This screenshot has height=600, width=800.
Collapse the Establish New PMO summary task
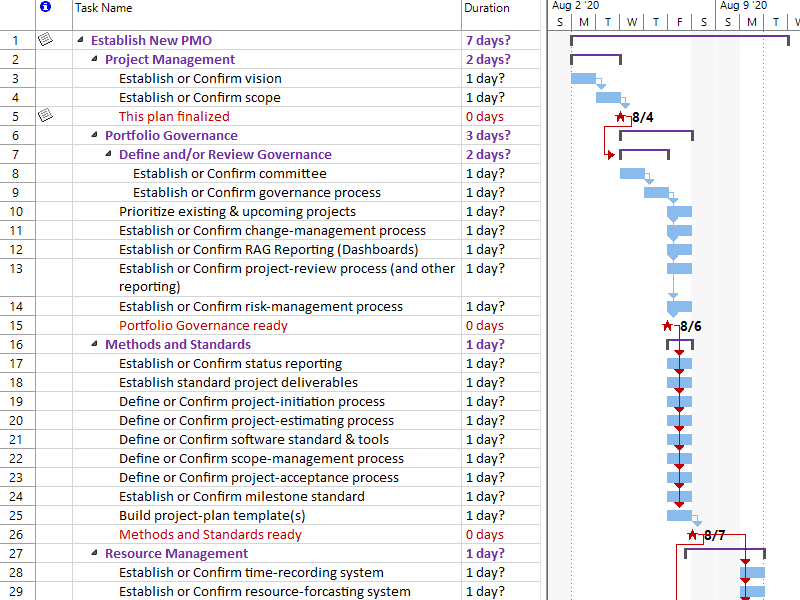tap(80, 40)
